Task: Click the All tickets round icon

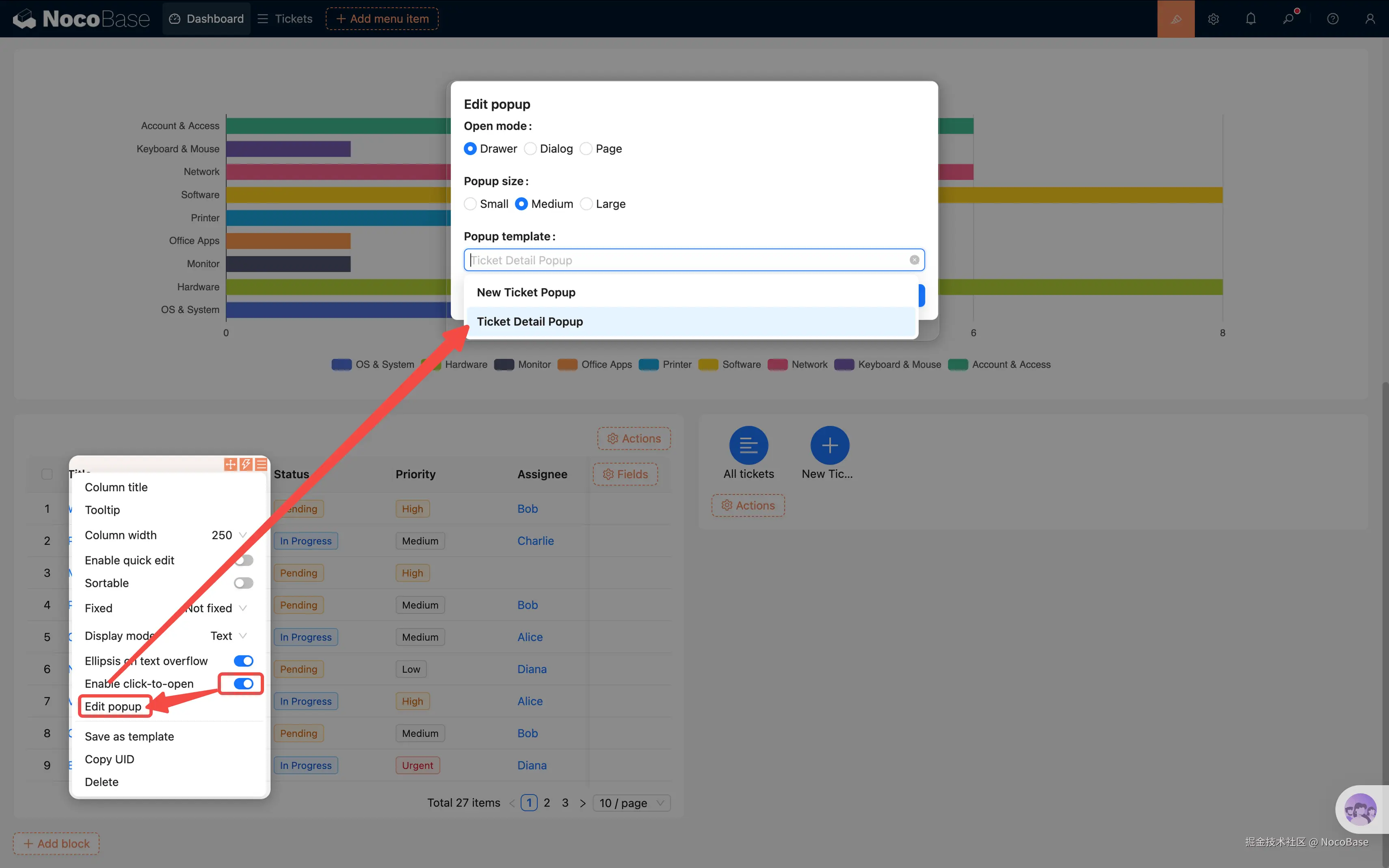Action: coord(748,445)
